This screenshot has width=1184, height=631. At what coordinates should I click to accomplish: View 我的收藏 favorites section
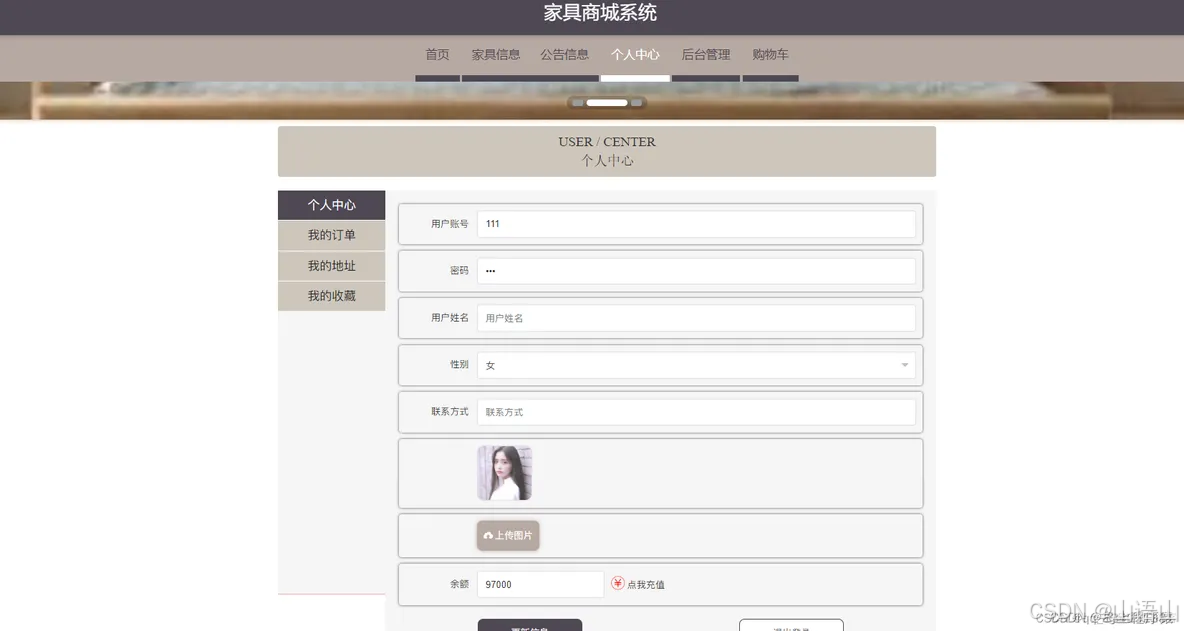point(331,296)
